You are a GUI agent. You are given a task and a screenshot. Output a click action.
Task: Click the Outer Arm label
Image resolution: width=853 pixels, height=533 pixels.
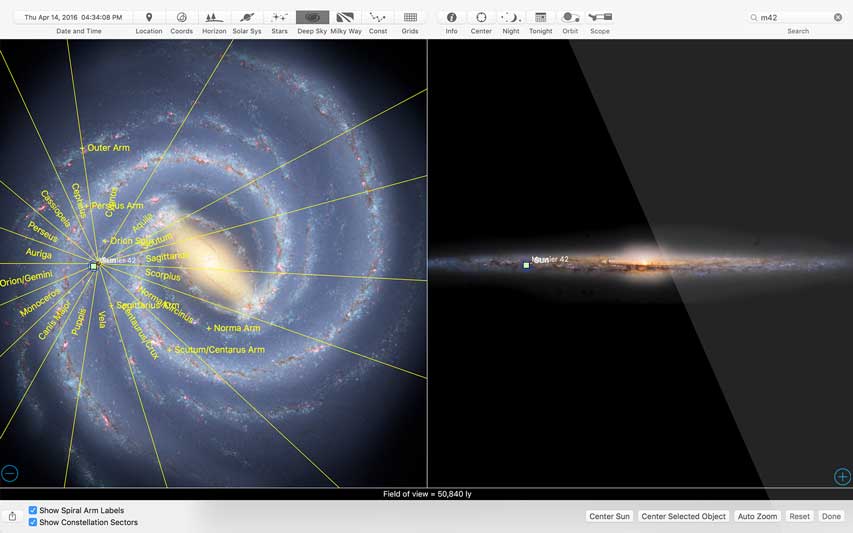pos(108,147)
